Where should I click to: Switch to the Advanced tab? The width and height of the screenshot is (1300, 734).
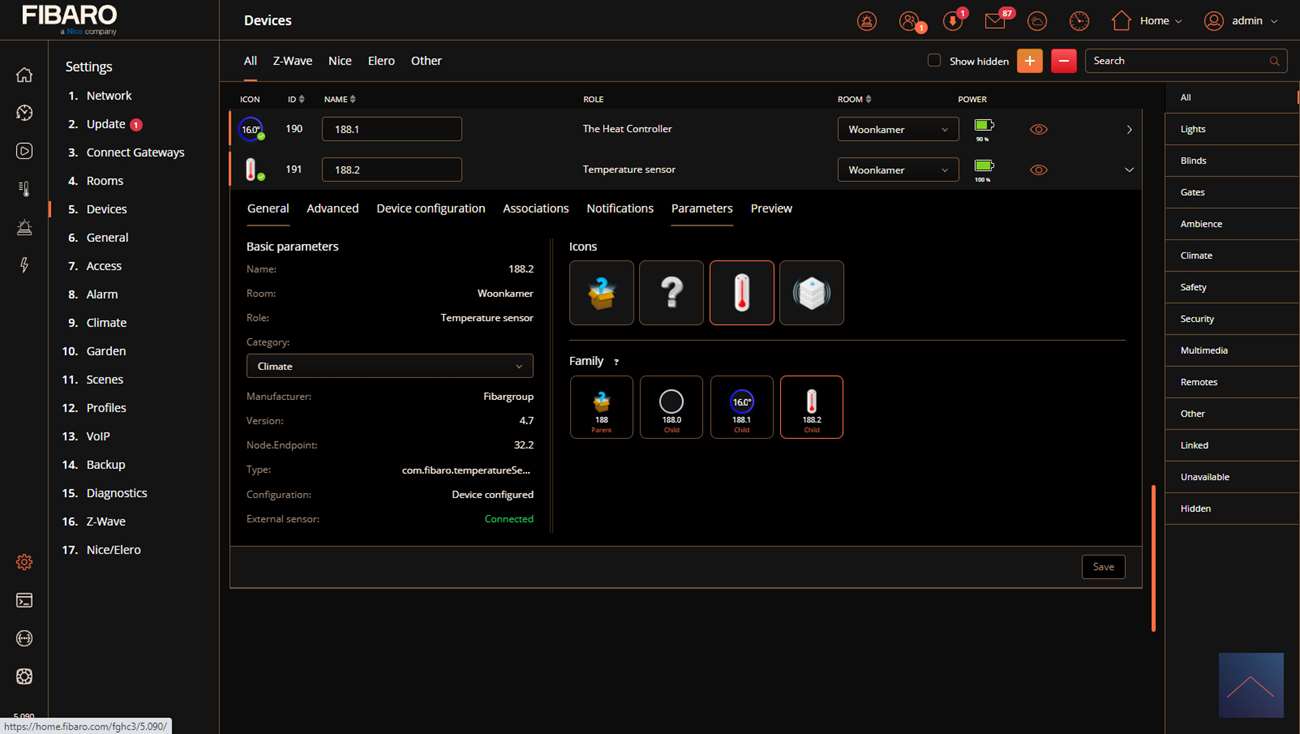332,208
